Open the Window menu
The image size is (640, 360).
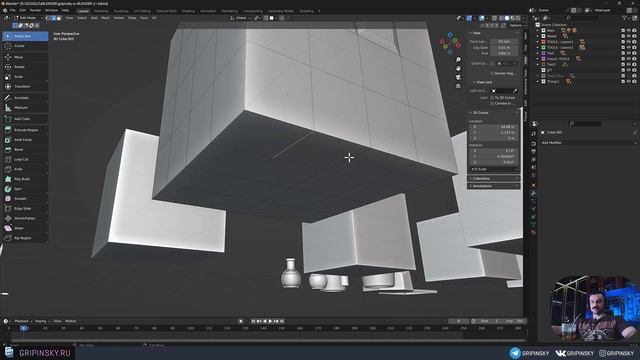[x=51, y=10]
